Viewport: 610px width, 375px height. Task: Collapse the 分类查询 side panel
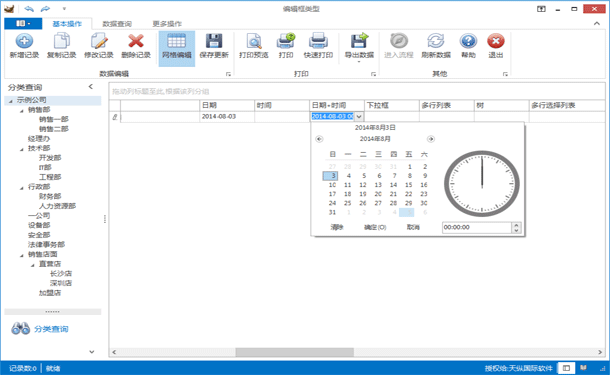coord(91,87)
